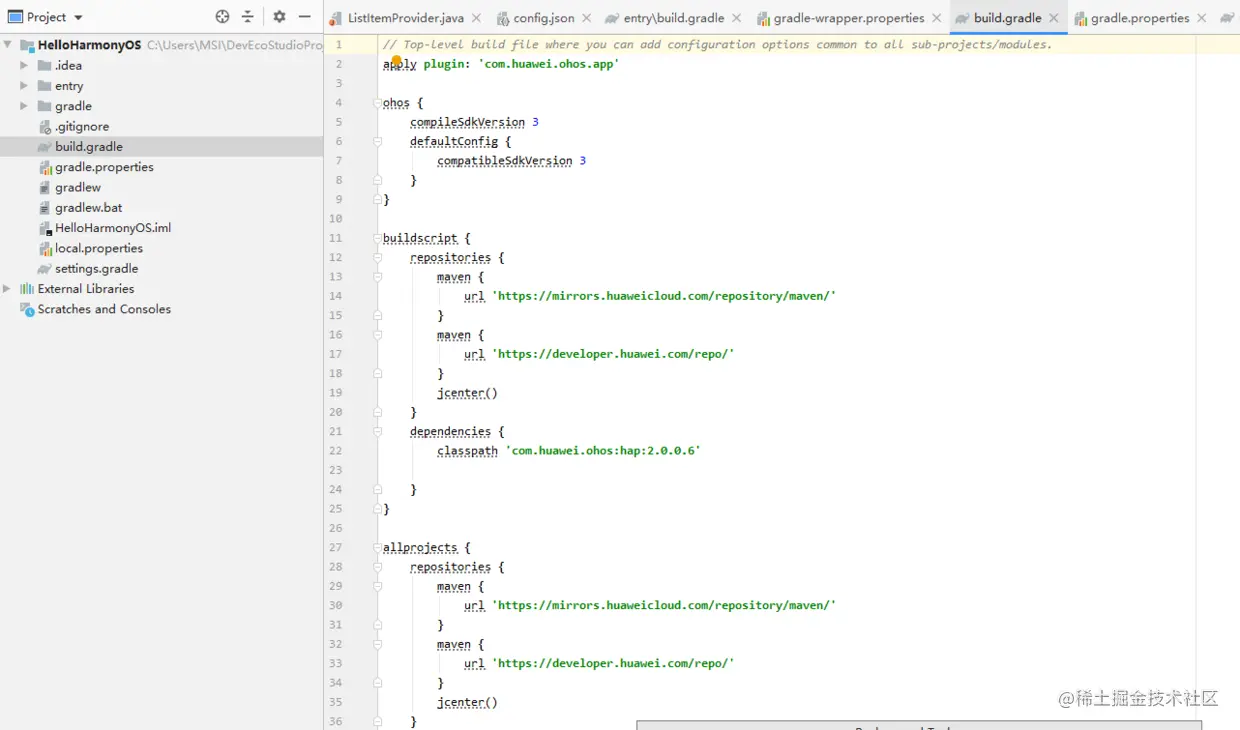
Task: Fold the allprojects block at line 27
Action: pyautogui.click(x=378, y=548)
